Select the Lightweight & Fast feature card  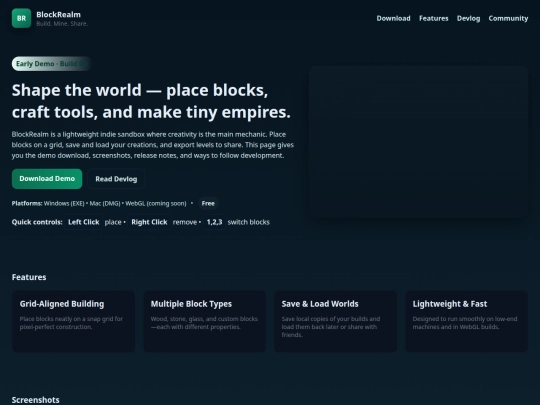tap(467, 321)
